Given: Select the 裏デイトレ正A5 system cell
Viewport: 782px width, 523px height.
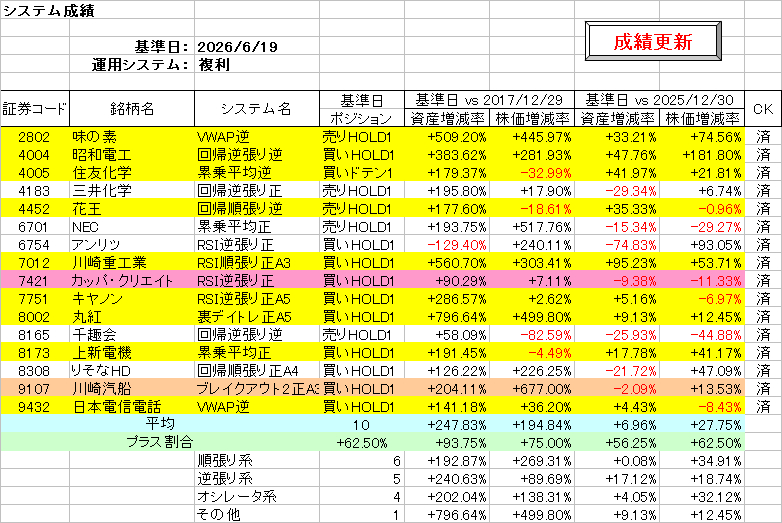Looking at the screenshot, I should tap(257, 317).
